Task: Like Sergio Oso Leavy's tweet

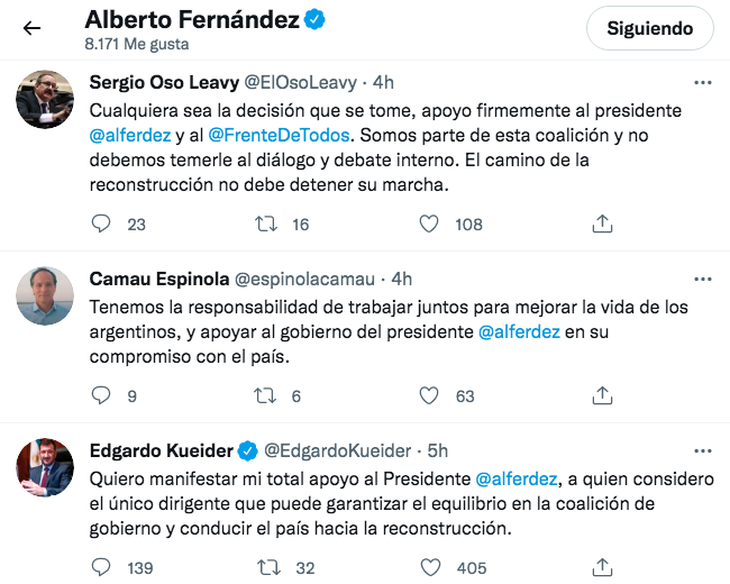Action: coord(429,224)
